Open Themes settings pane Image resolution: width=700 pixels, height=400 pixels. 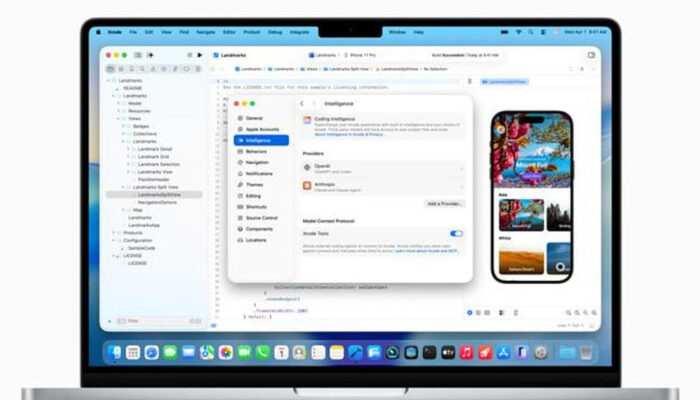point(261,185)
